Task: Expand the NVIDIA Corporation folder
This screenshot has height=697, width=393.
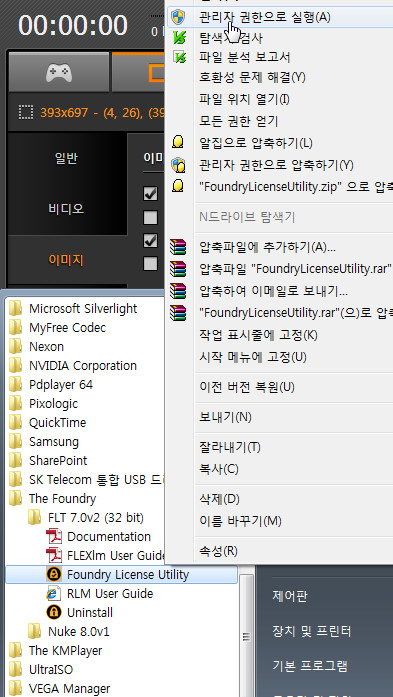Action: [x=83, y=366]
